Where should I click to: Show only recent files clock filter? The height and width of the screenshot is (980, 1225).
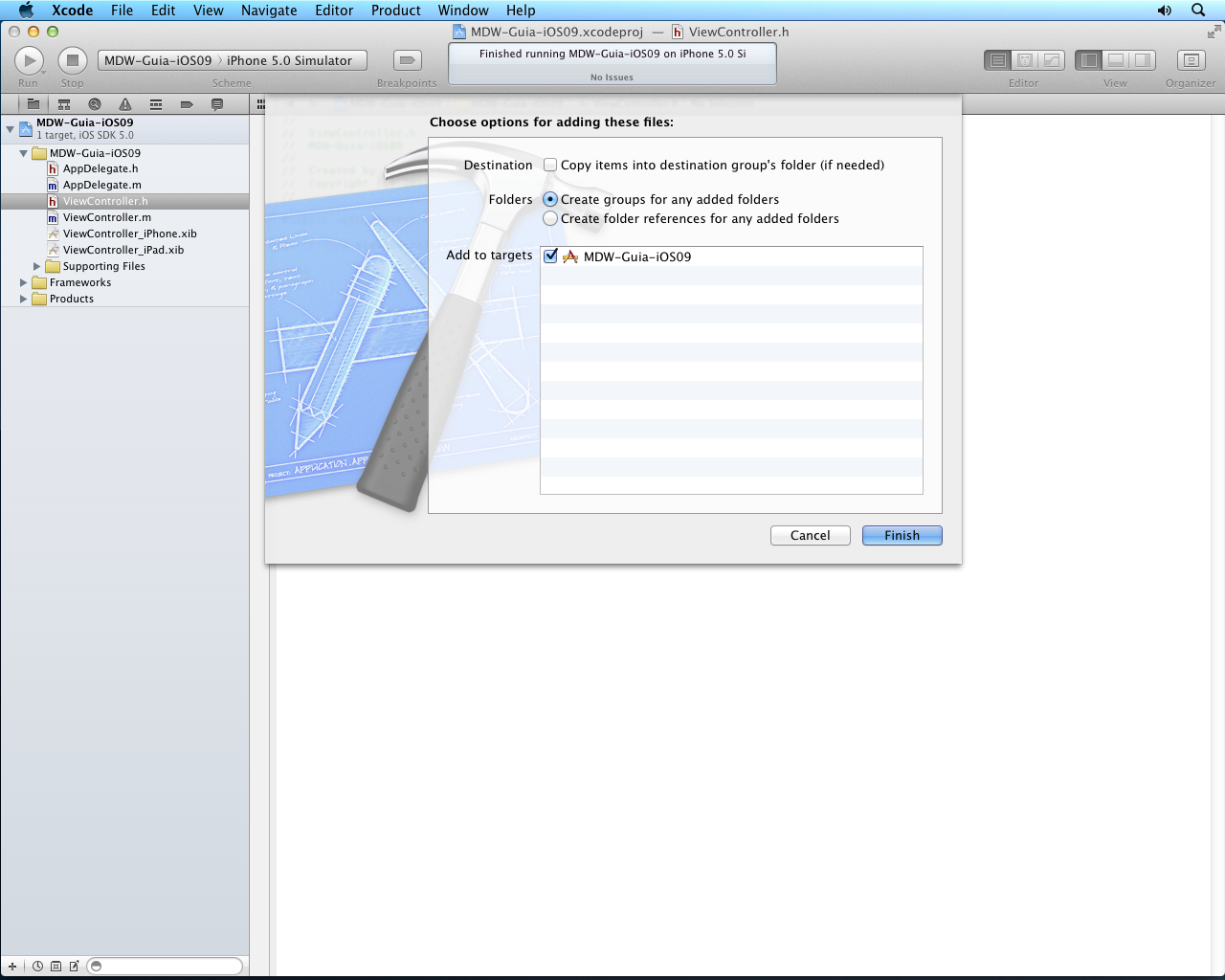[37, 967]
